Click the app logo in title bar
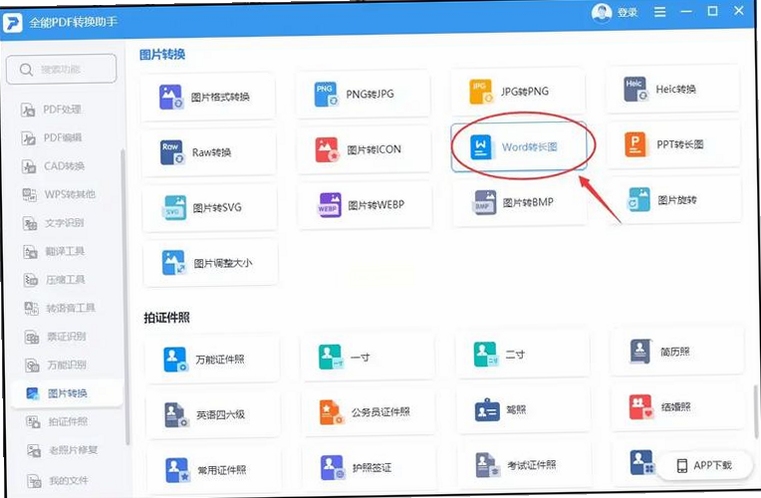761x498 pixels. (x=12, y=22)
